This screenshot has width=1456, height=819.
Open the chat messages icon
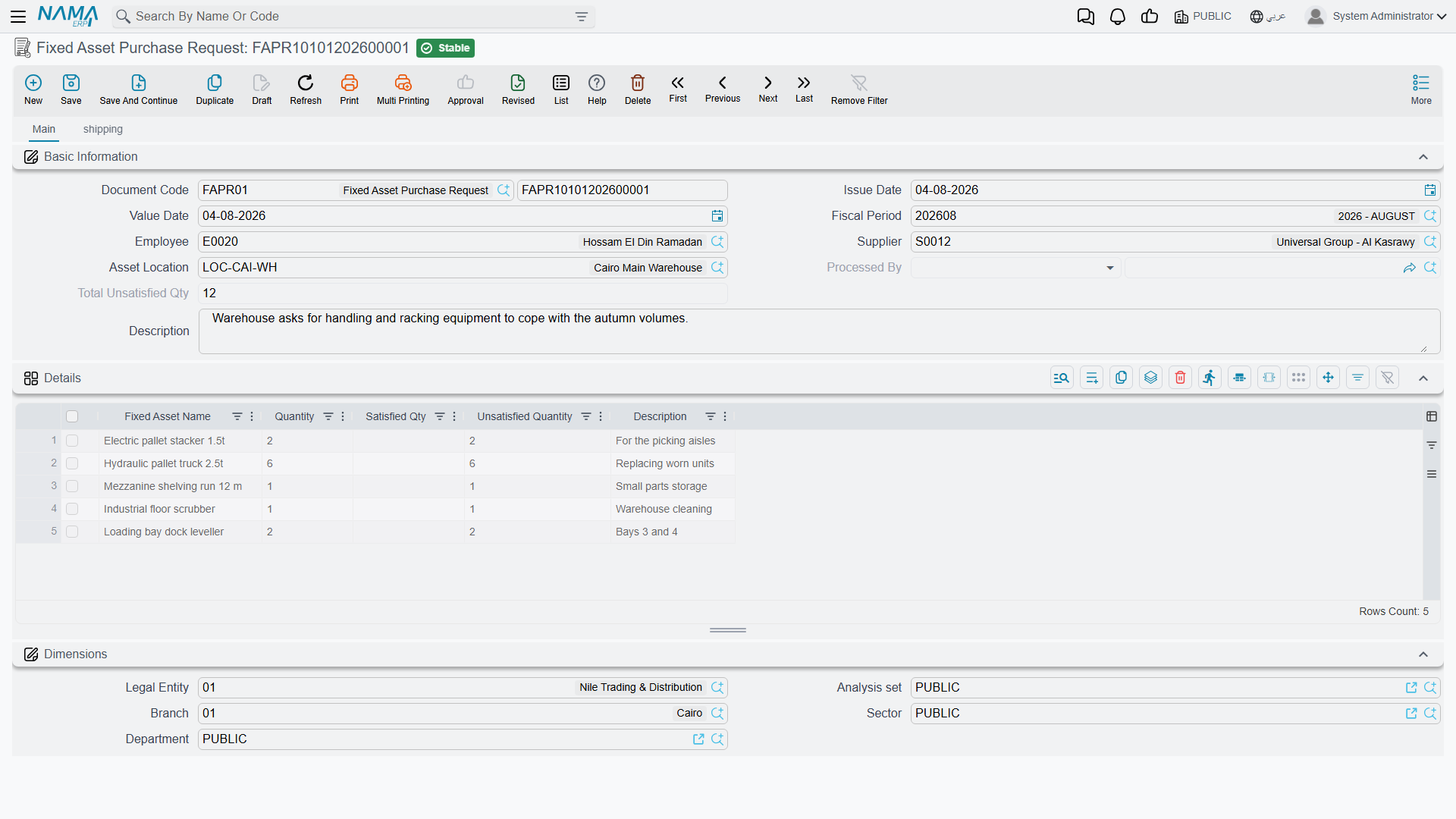[x=1085, y=16]
